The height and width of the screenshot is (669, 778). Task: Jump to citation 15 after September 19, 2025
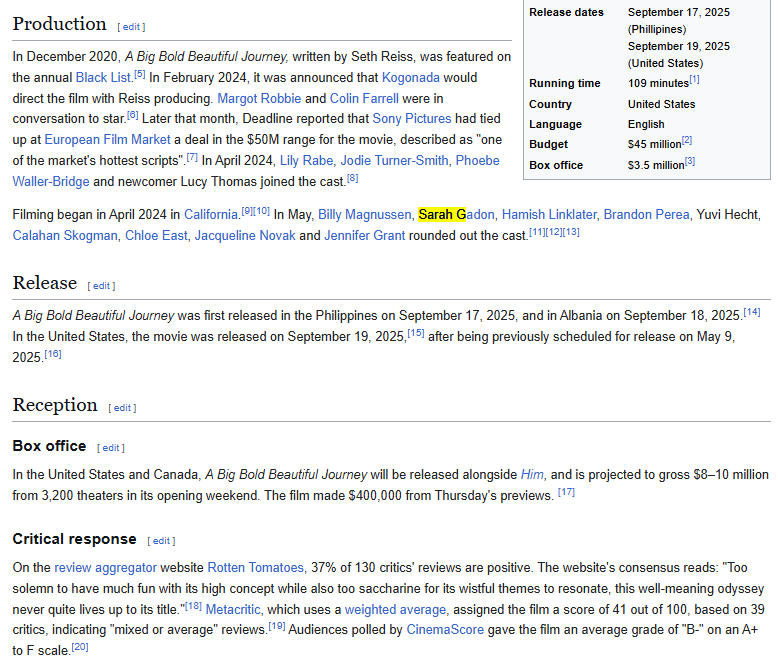pyautogui.click(x=416, y=333)
